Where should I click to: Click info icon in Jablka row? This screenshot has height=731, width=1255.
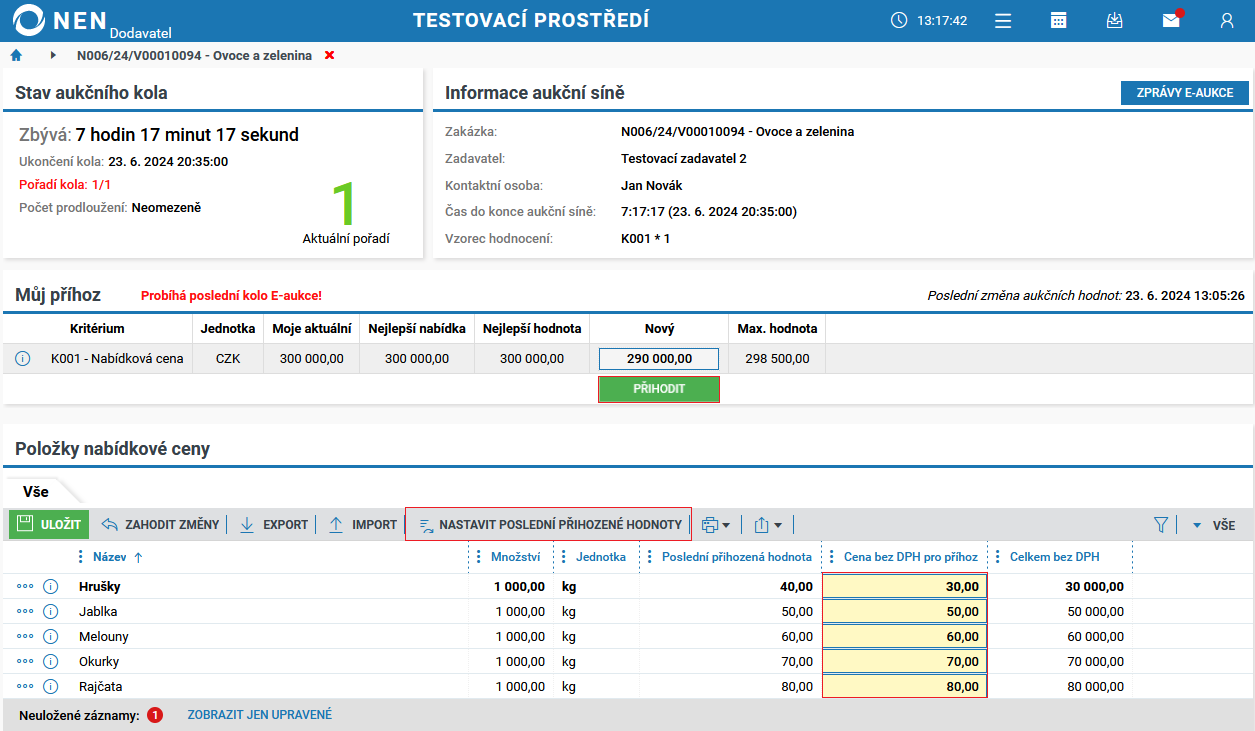pos(51,611)
